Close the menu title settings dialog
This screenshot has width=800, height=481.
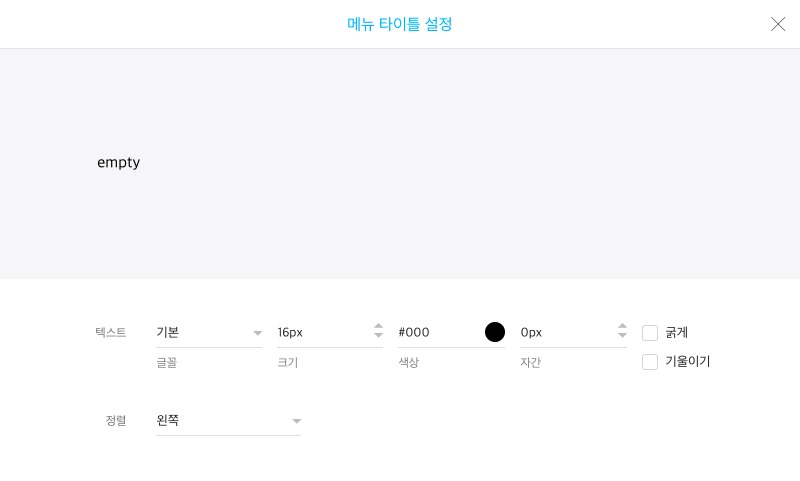point(778,24)
